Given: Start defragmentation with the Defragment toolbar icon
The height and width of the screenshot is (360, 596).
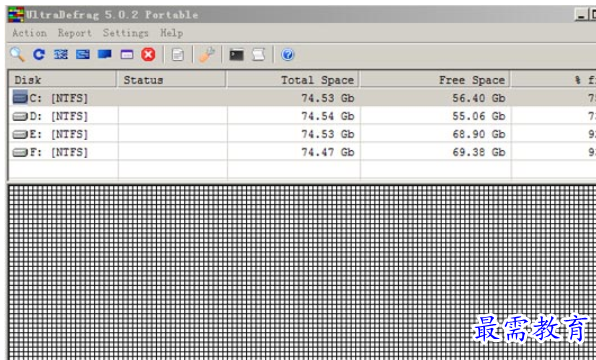Looking at the screenshot, I should pos(61,55).
